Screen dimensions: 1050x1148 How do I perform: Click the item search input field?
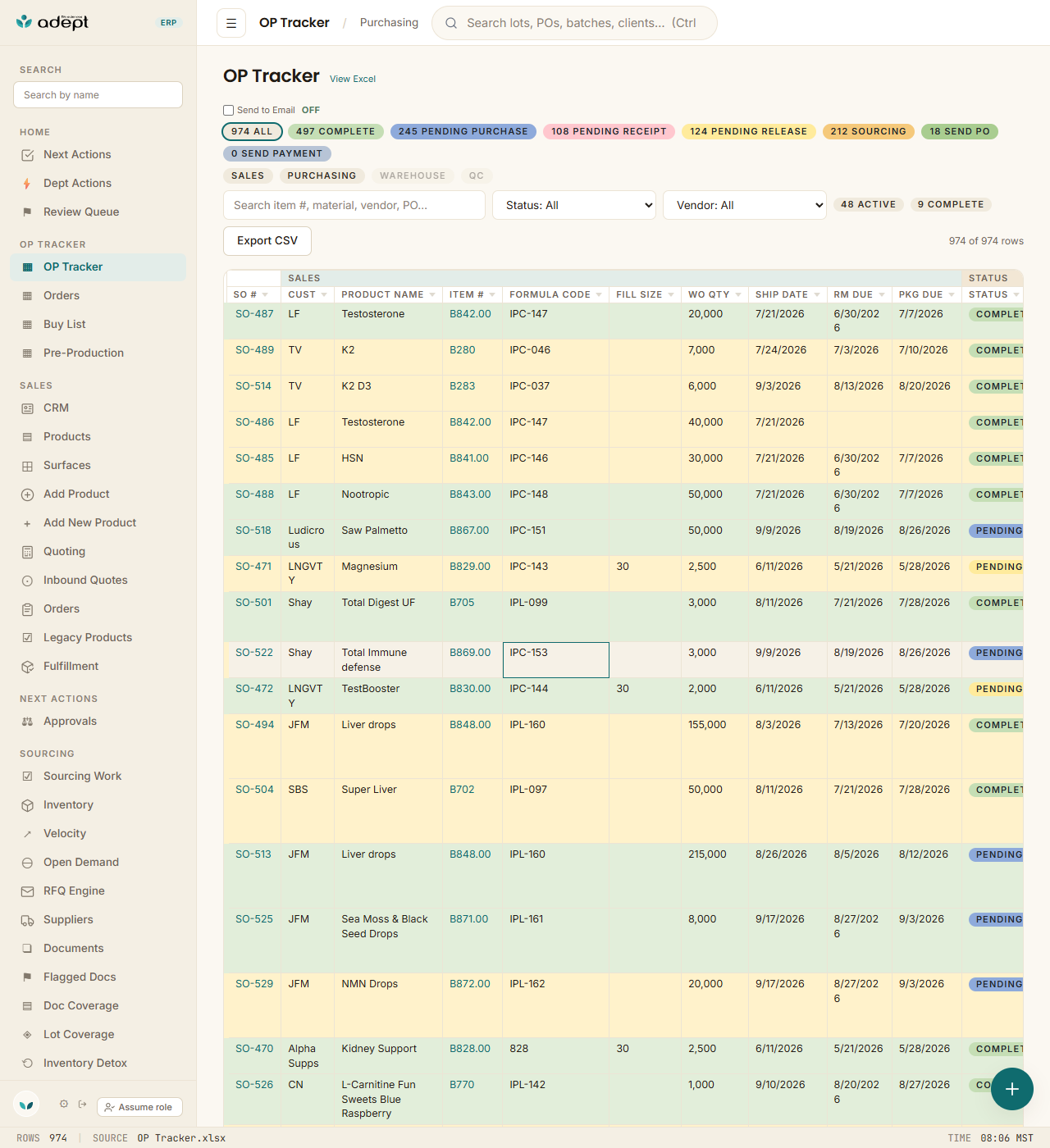click(354, 205)
